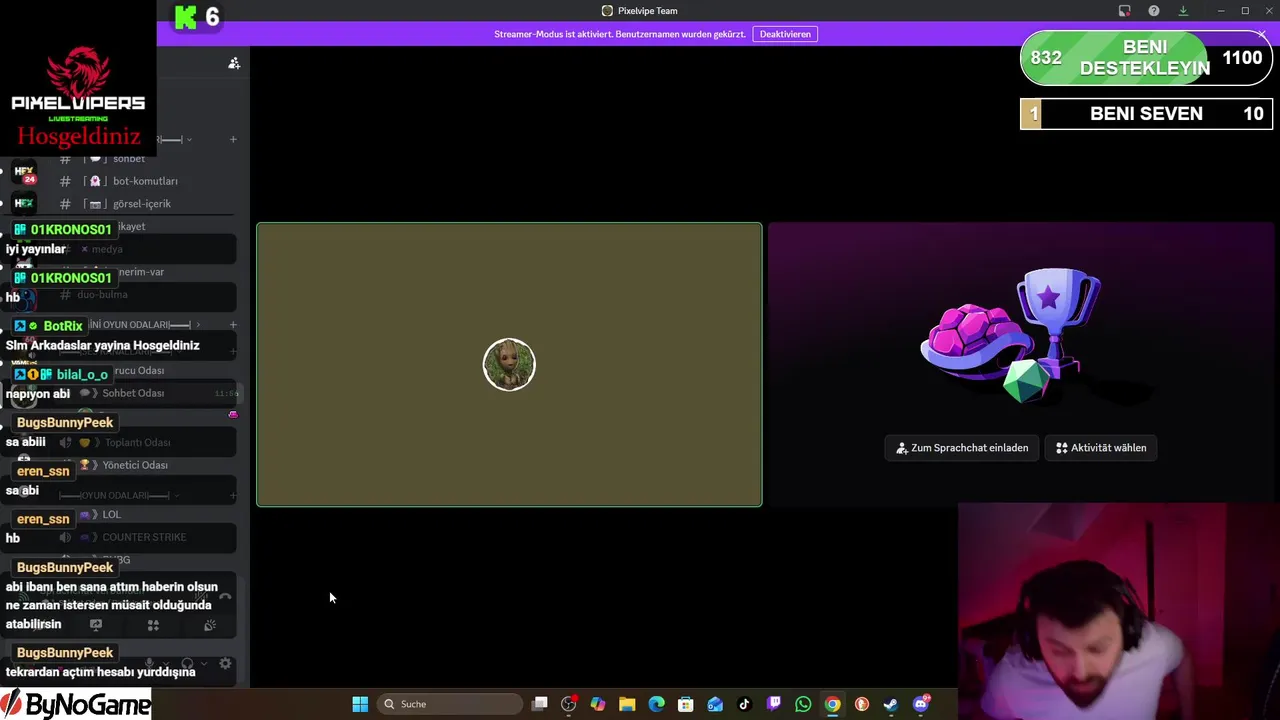Open the Windows Start menu
1280x720 pixels.
click(x=360, y=704)
